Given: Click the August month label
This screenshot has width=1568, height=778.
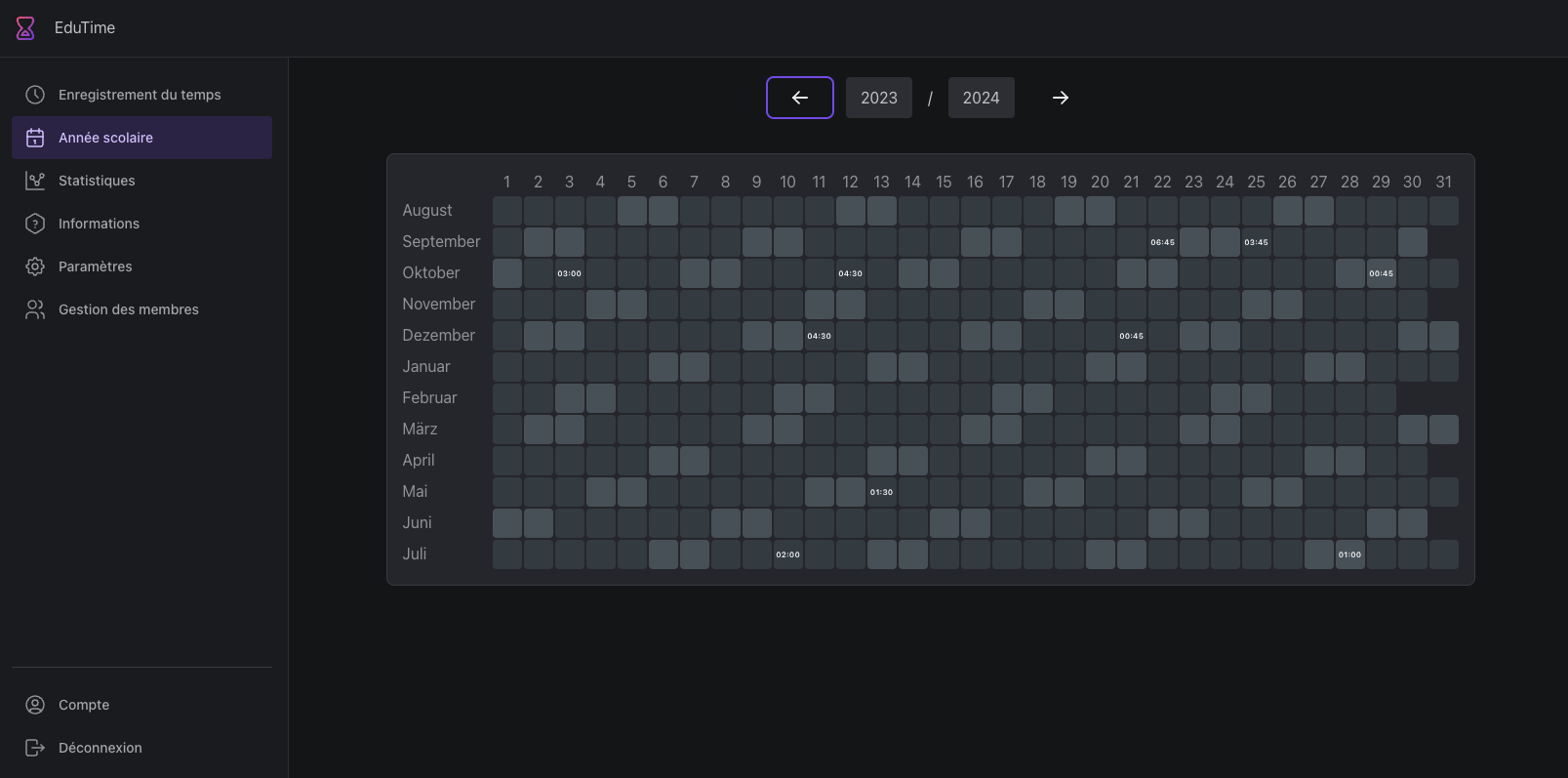Looking at the screenshot, I should pyautogui.click(x=427, y=211).
